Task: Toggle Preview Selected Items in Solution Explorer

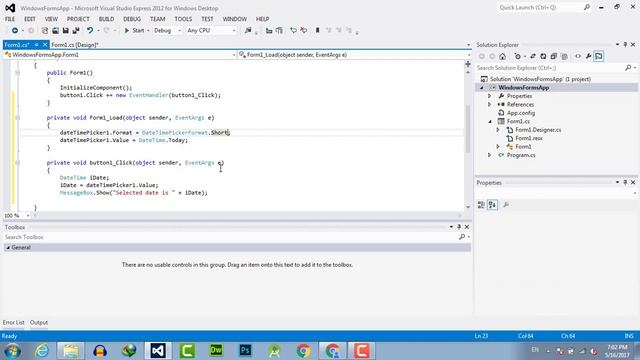Action: [x=598, y=56]
